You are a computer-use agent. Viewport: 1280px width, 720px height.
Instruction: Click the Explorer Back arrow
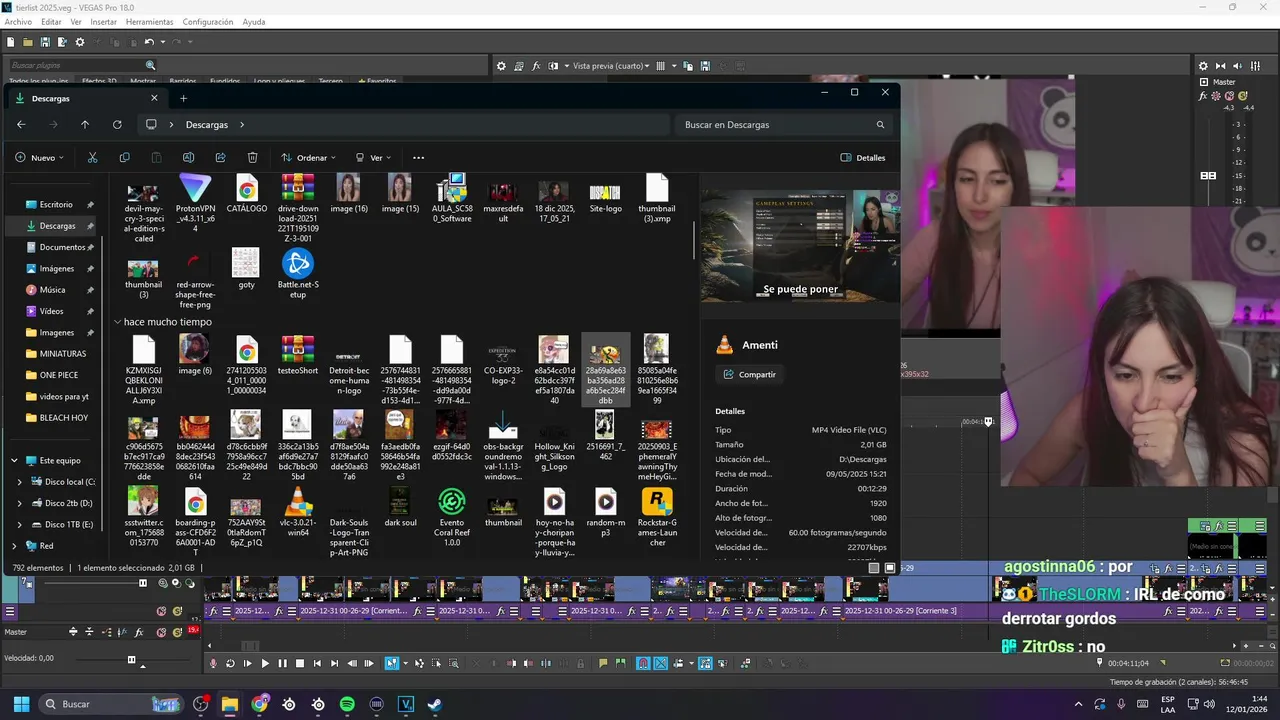21,125
